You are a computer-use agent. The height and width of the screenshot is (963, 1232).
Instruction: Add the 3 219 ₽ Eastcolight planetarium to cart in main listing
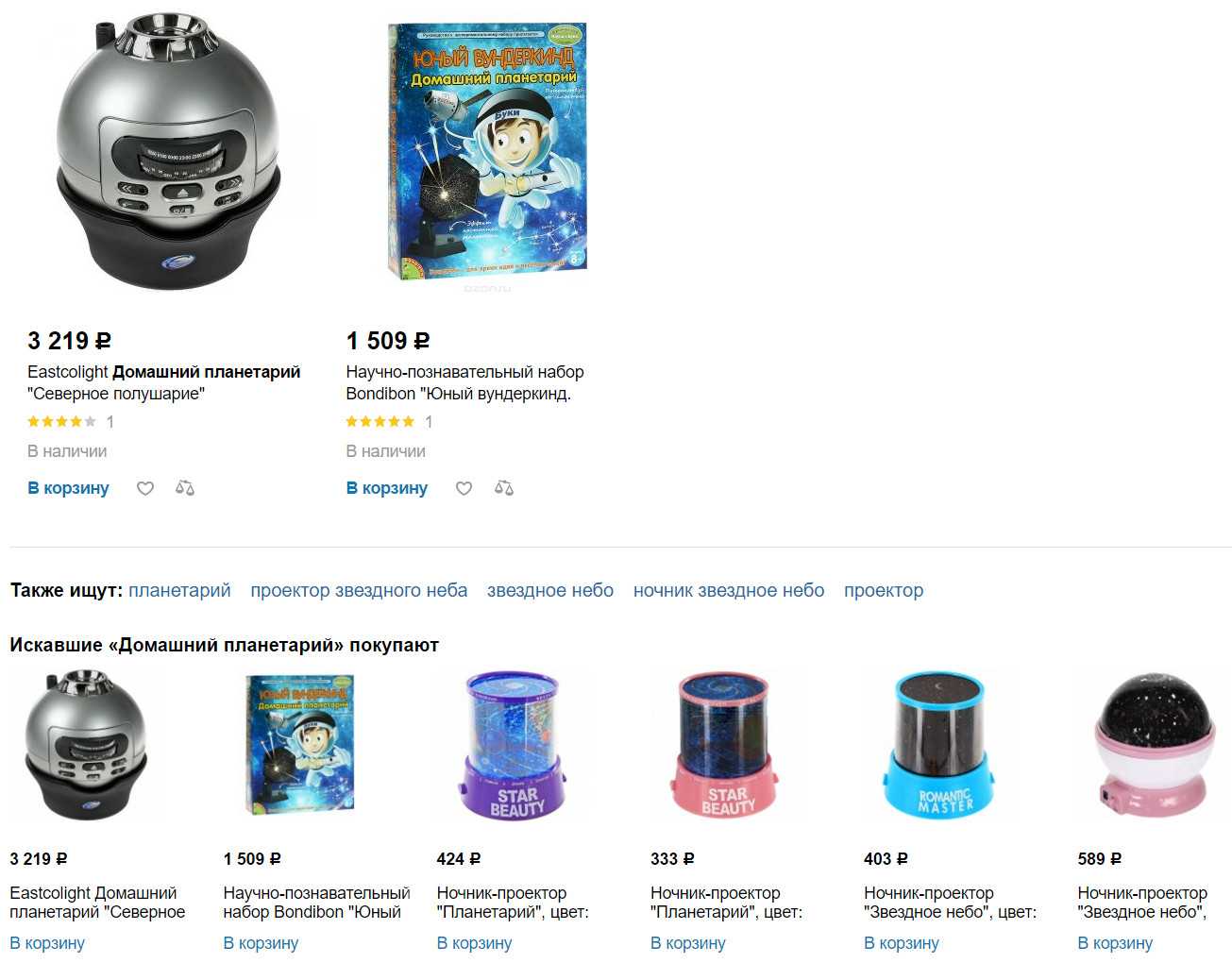click(68, 488)
